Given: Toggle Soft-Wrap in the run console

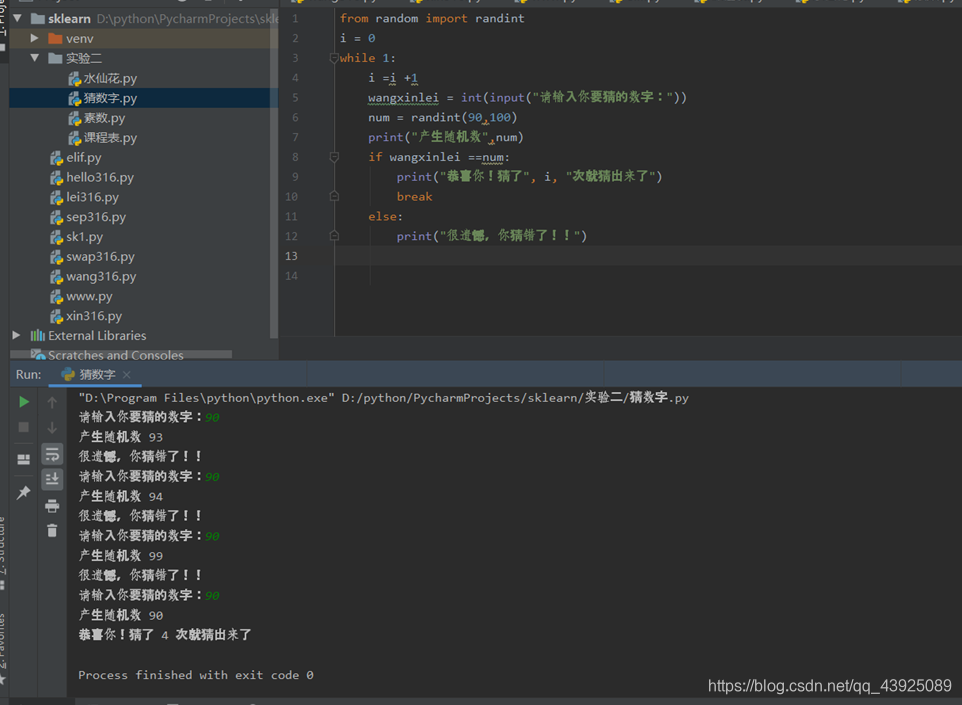Looking at the screenshot, I should point(52,454).
